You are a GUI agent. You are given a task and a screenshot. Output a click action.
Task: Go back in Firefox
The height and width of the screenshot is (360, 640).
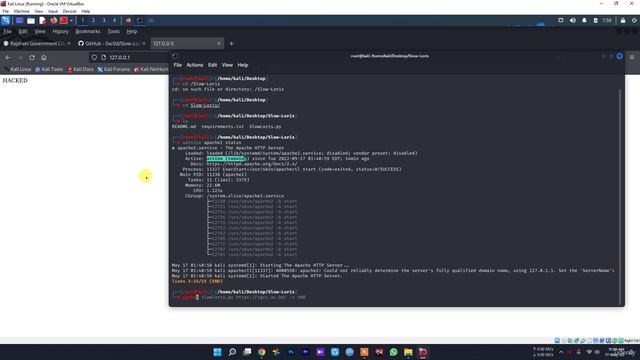8,58
